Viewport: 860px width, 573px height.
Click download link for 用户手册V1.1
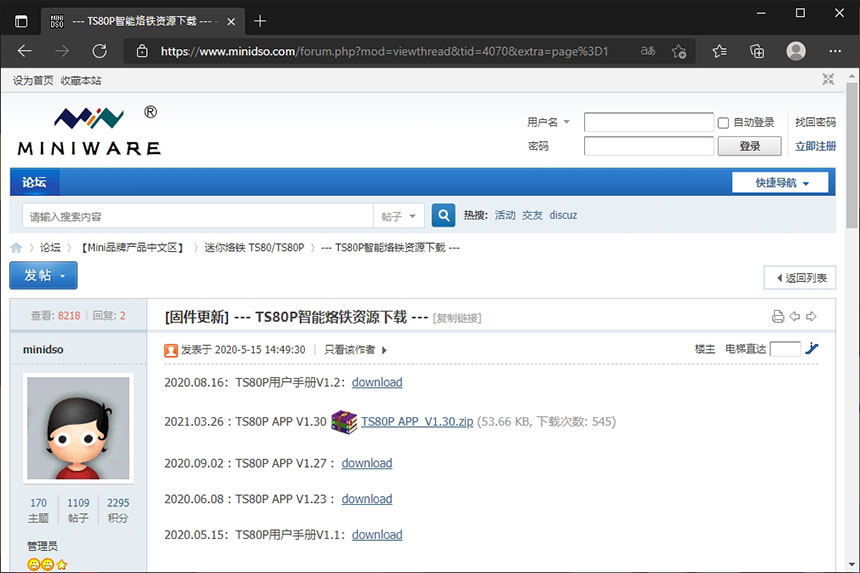tap(377, 535)
